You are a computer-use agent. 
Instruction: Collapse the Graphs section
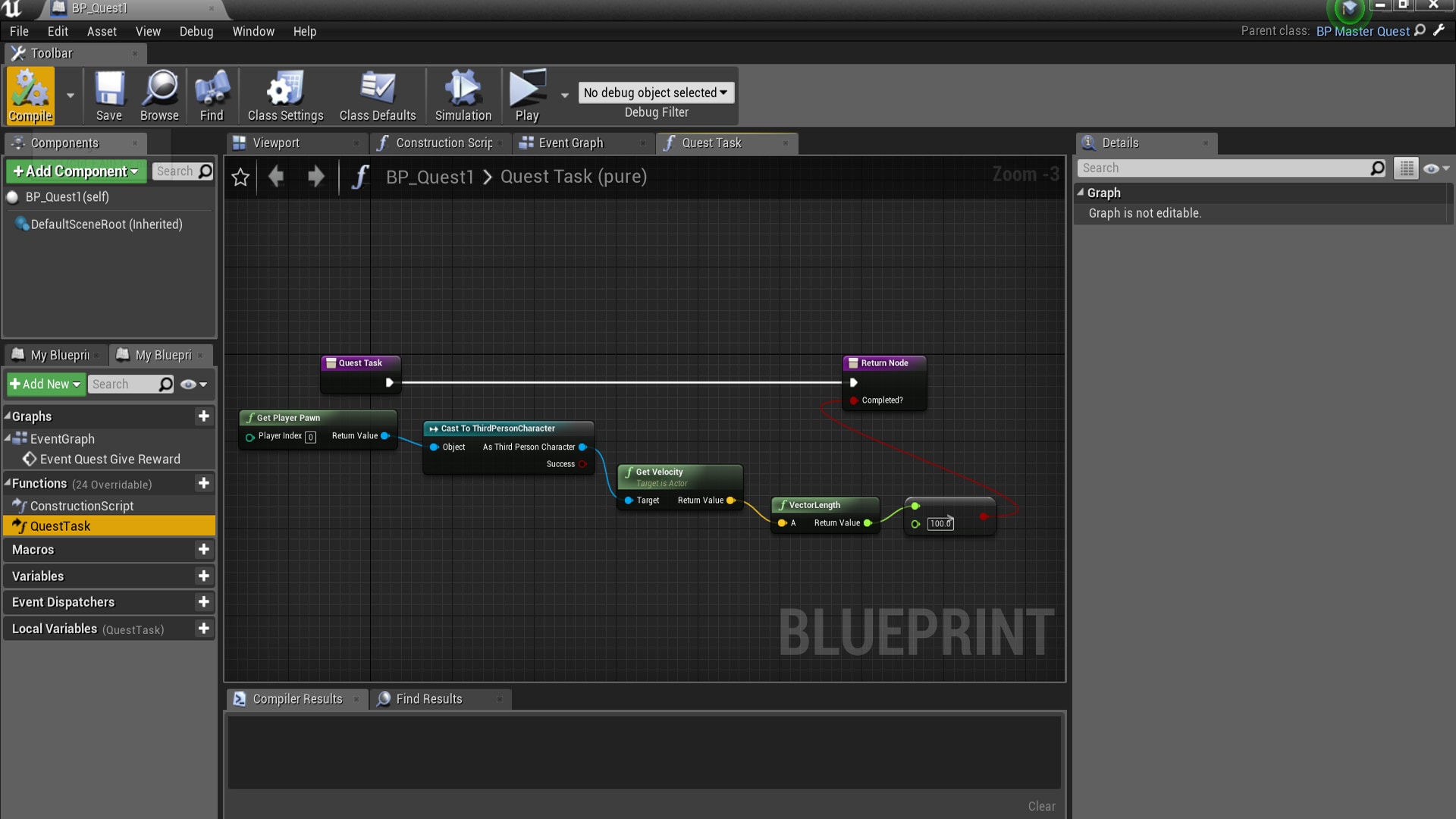click(x=7, y=416)
